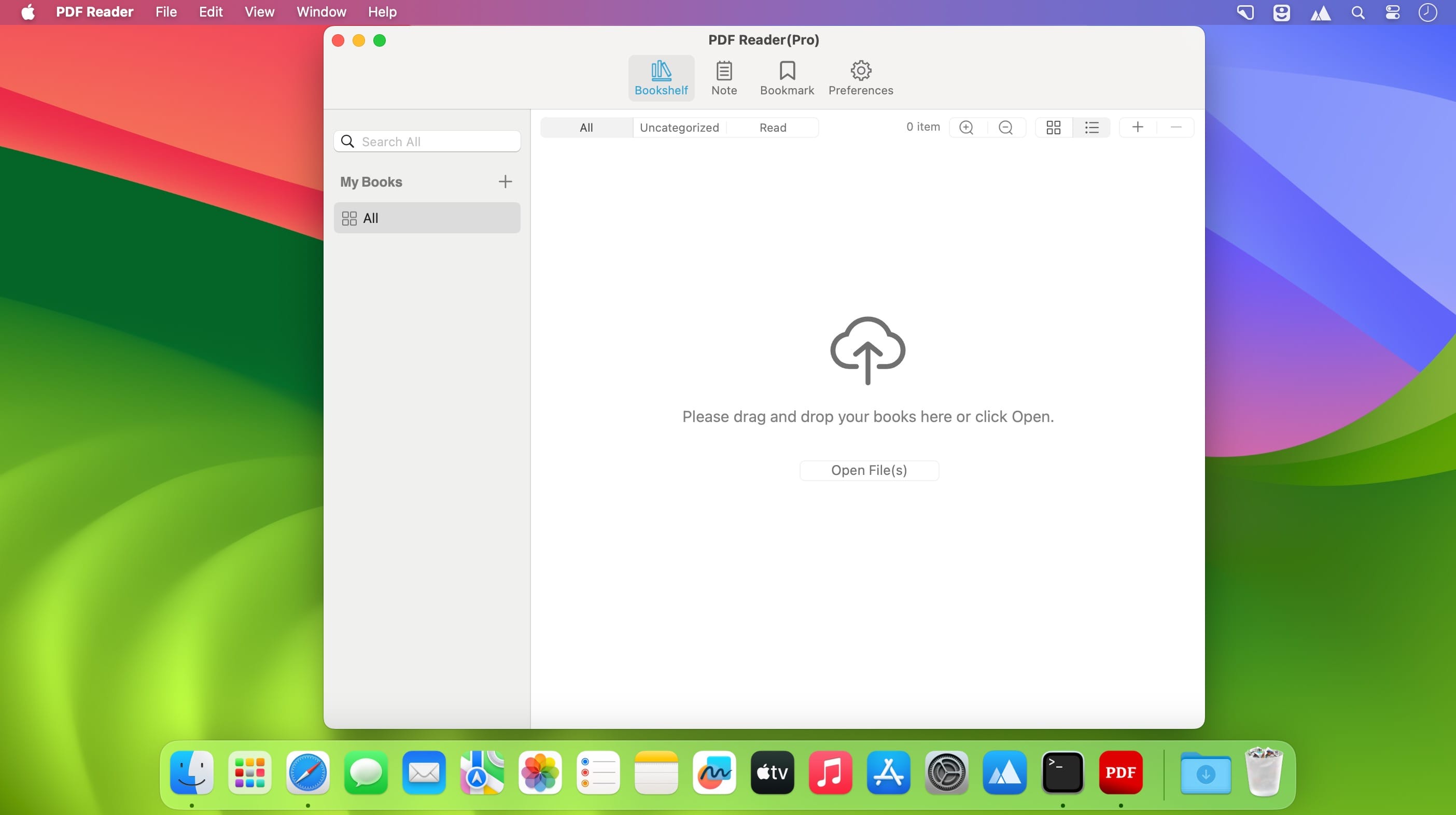Switch to grid view layout

pyautogui.click(x=1054, y=128)
